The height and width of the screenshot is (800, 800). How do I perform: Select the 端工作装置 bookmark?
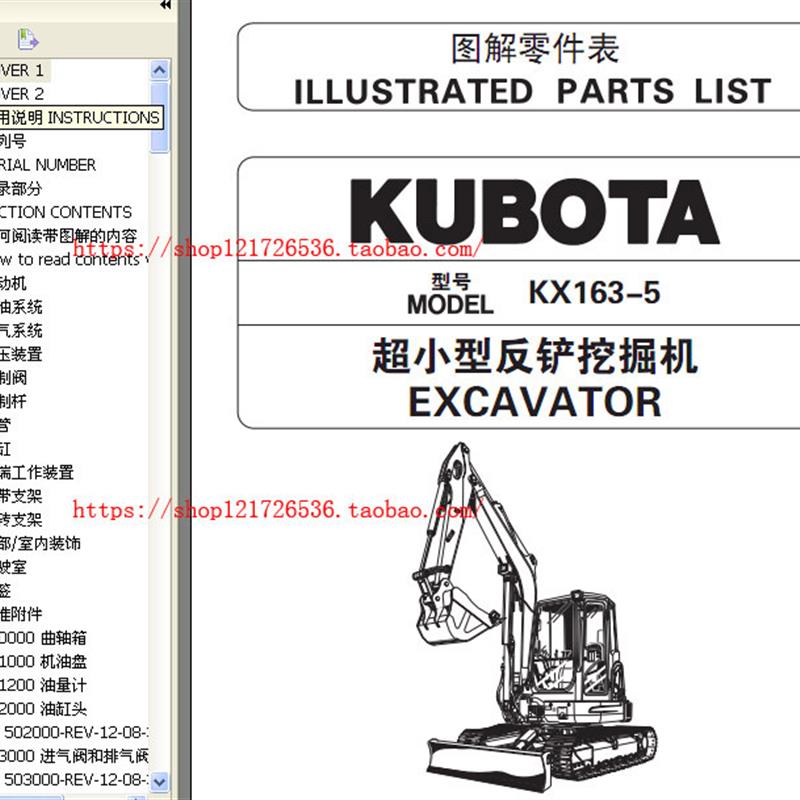pyautogui.click(x=37, y=472)
